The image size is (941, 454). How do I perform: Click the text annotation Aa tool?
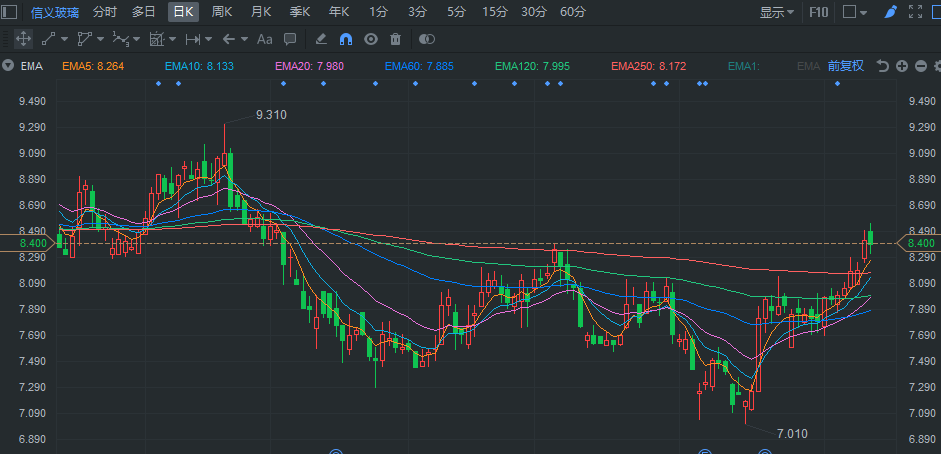(x=265, y=39)
